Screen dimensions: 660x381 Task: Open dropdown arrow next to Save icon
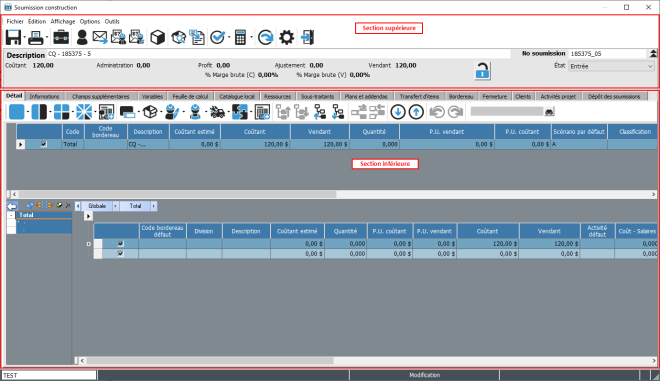(x=24, y=37)
